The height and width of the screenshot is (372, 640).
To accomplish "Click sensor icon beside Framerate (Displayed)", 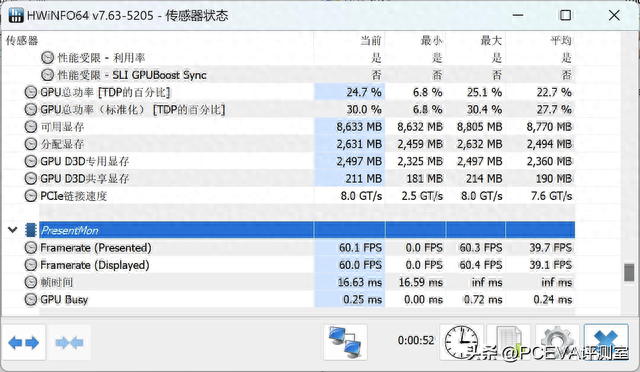I will 31,265.
